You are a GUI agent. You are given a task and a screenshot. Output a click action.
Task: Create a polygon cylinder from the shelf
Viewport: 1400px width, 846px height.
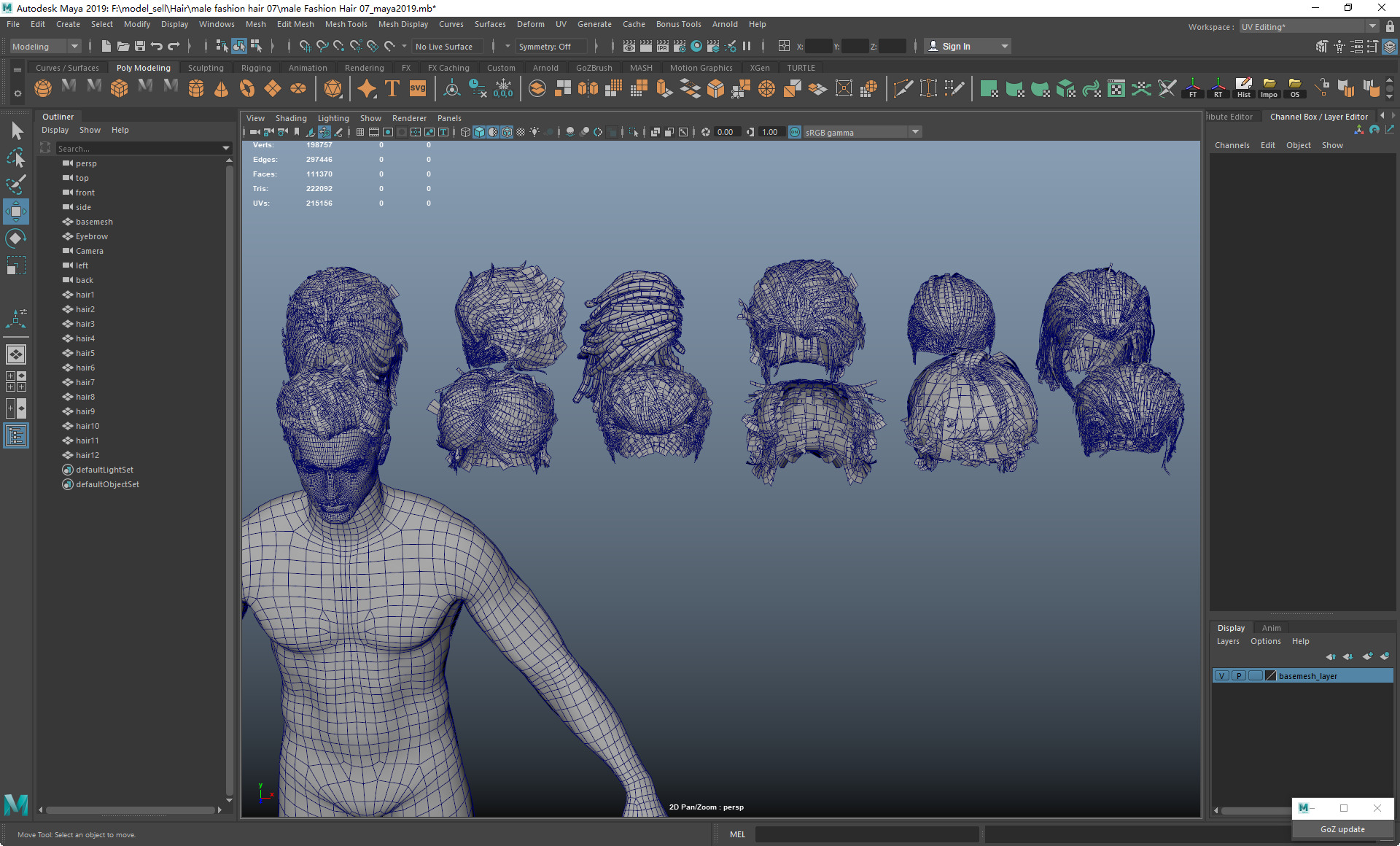point(196,89)
